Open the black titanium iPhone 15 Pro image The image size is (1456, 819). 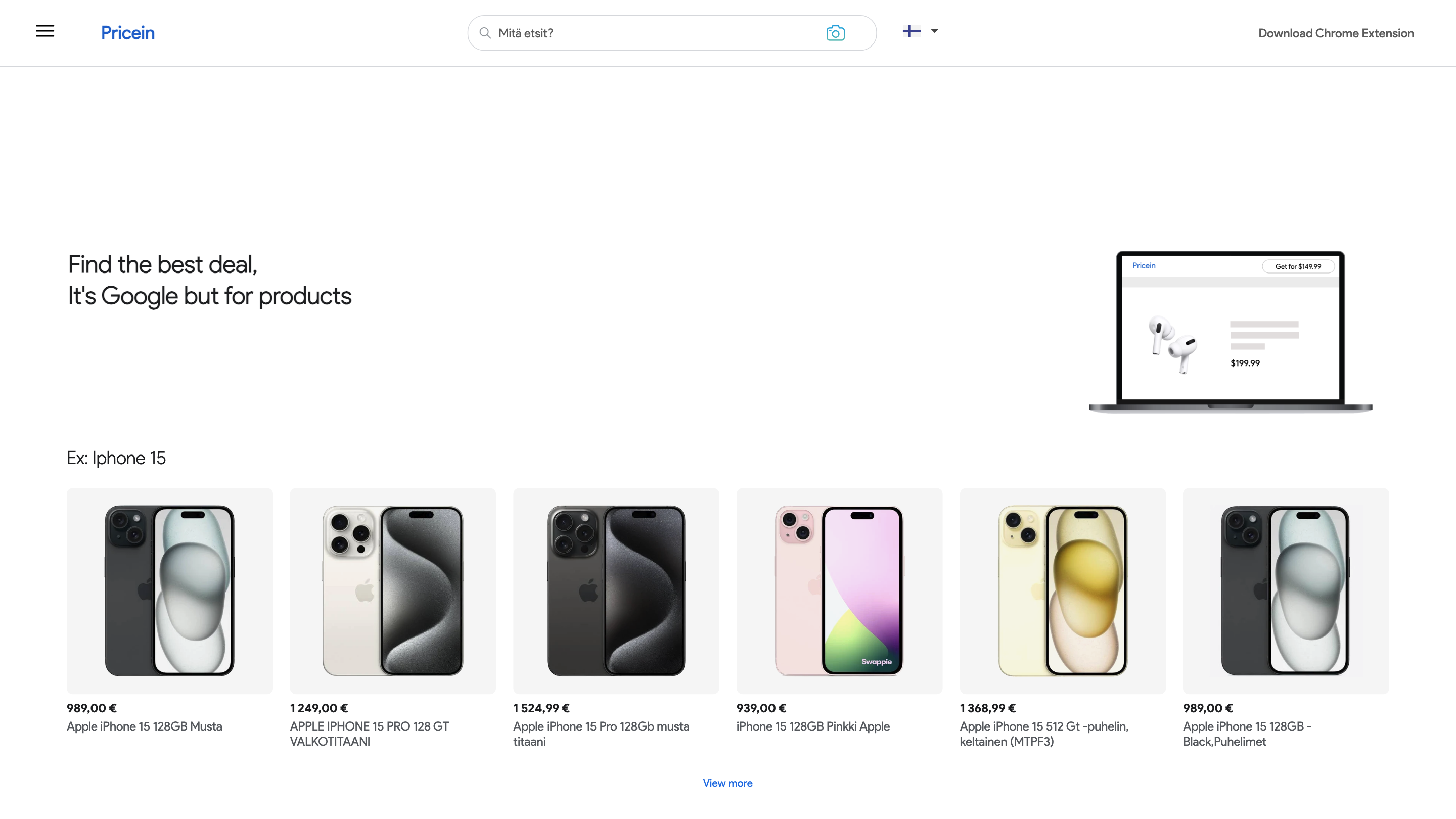point(616,590)
